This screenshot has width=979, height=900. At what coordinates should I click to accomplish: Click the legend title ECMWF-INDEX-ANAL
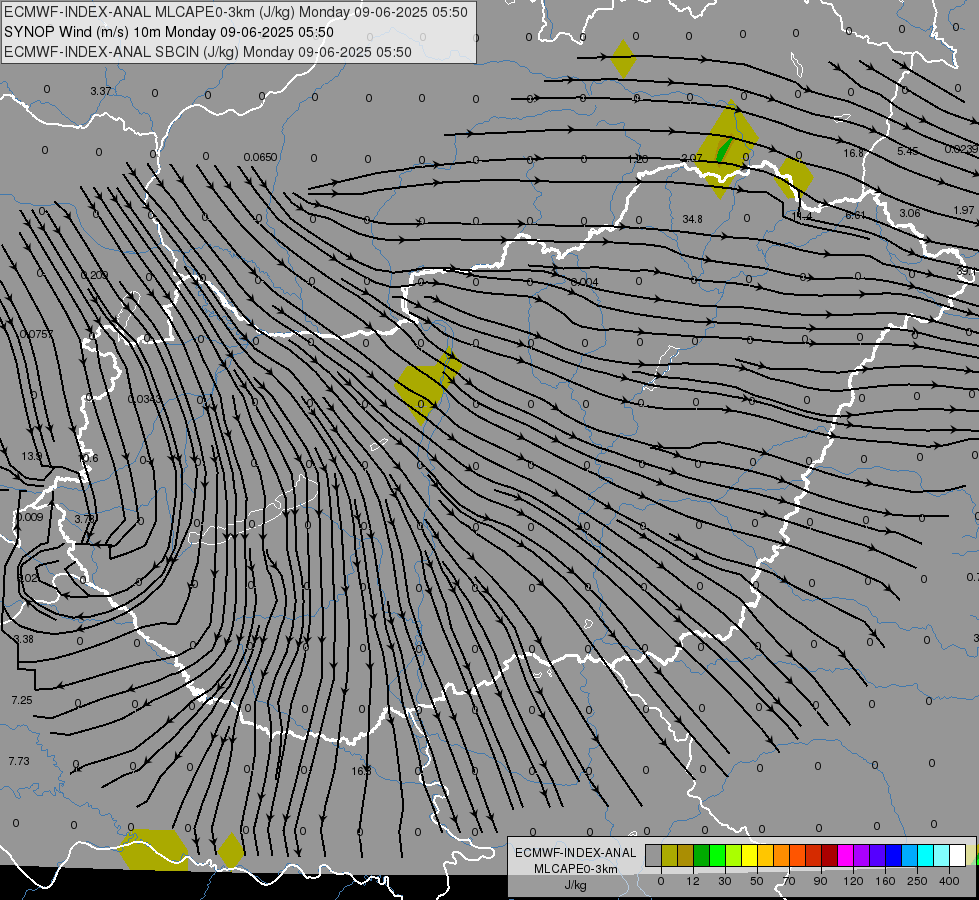point(576,853)
